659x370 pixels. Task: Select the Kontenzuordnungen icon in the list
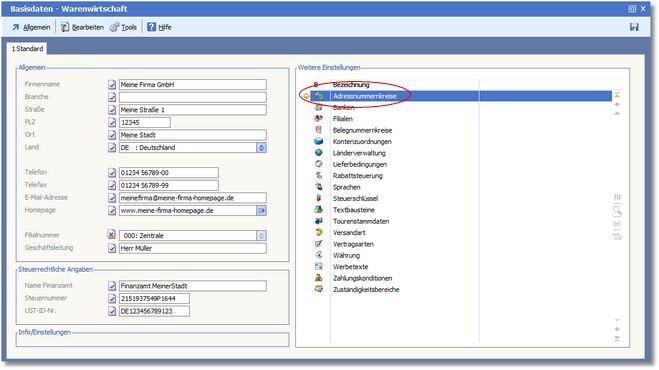pos(319,141)
